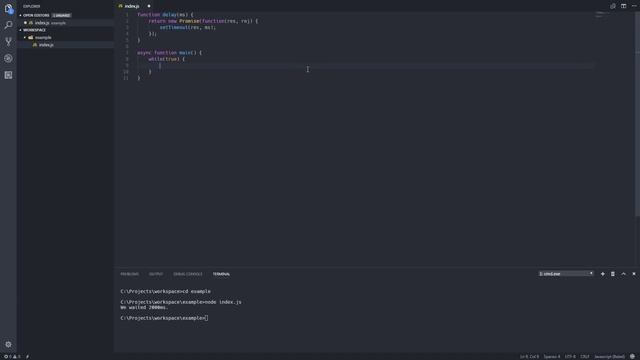The width and height of the screenshot is (640, 360).
Task: Click the feedback smiley in status bar
Action: point(632,356)
